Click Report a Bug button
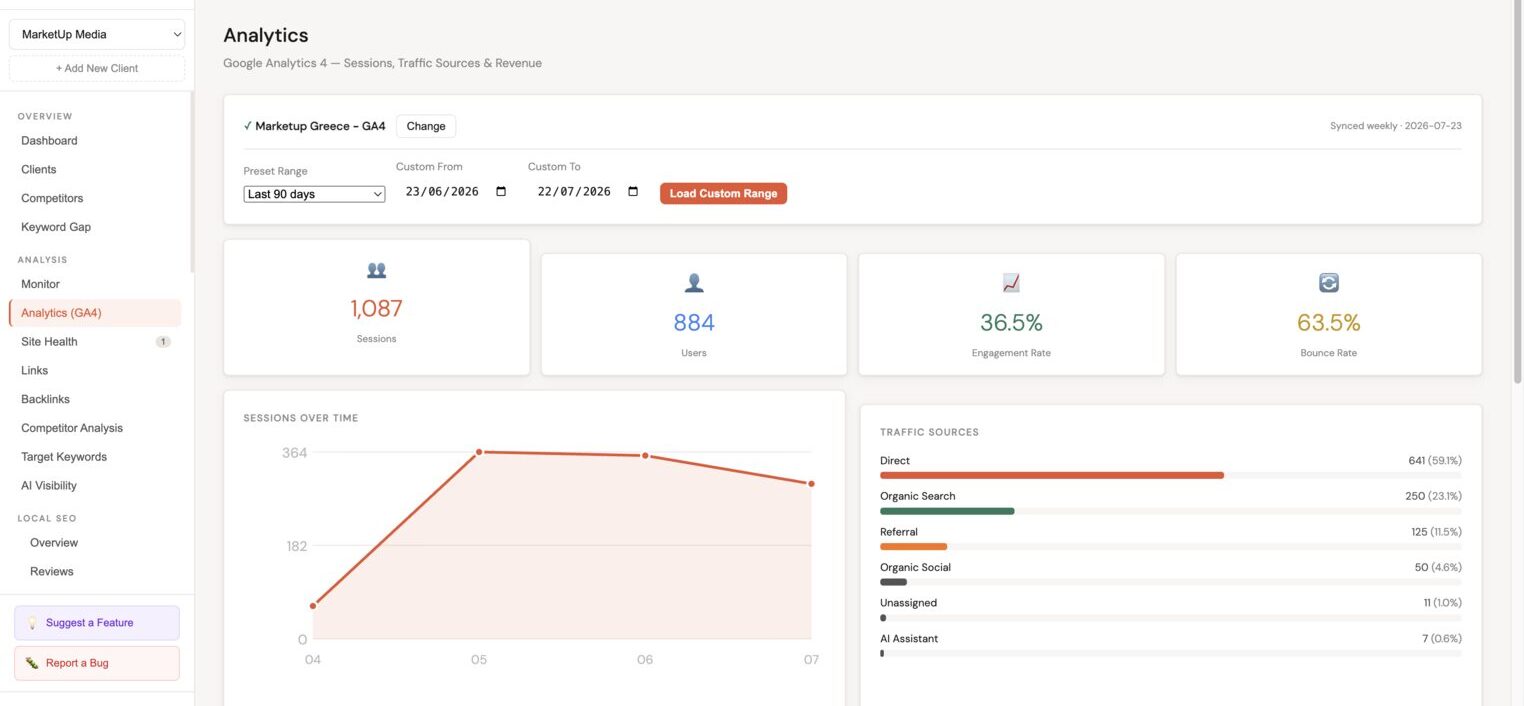This screenshot has height=706, width=1524. click(97, 663)
